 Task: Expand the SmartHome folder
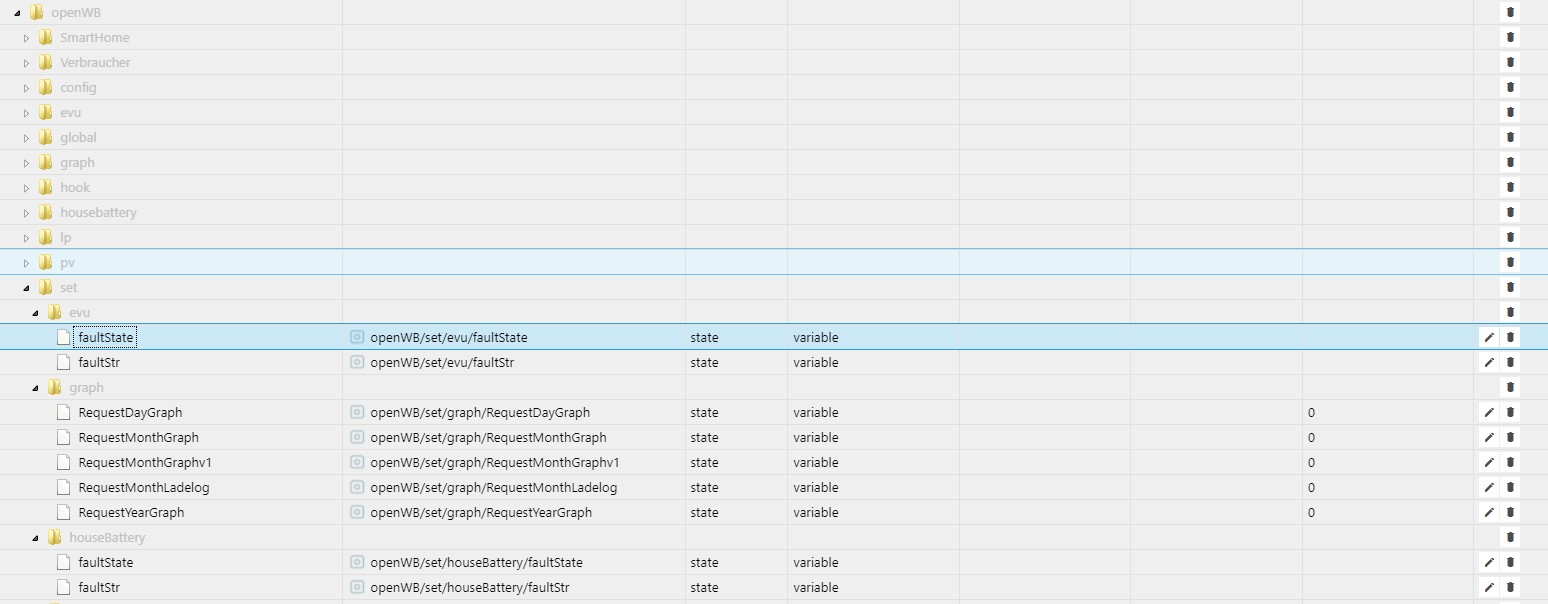[x=27, y=38]
